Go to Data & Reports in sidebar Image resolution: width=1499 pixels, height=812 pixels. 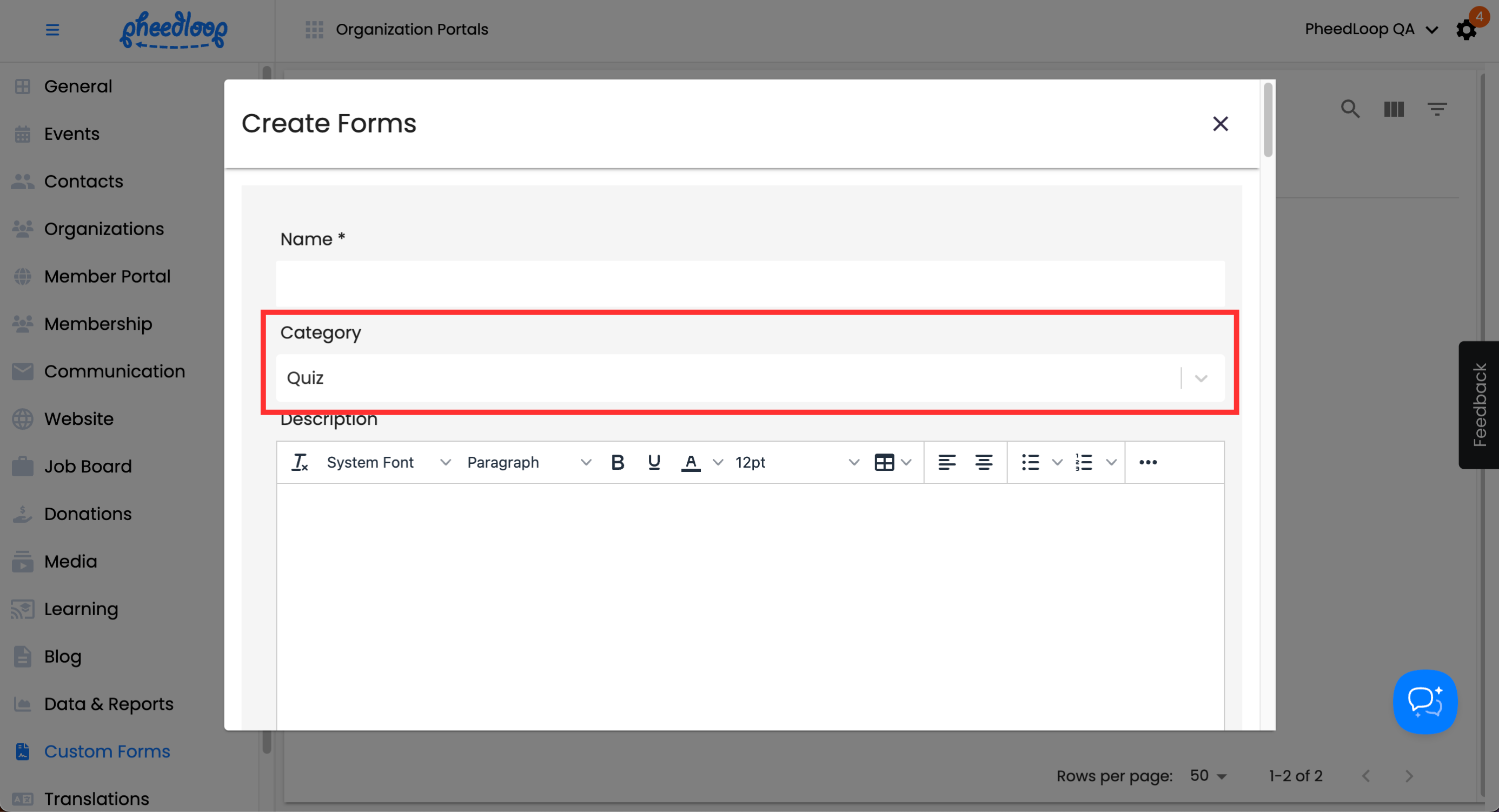coord(108,704)
